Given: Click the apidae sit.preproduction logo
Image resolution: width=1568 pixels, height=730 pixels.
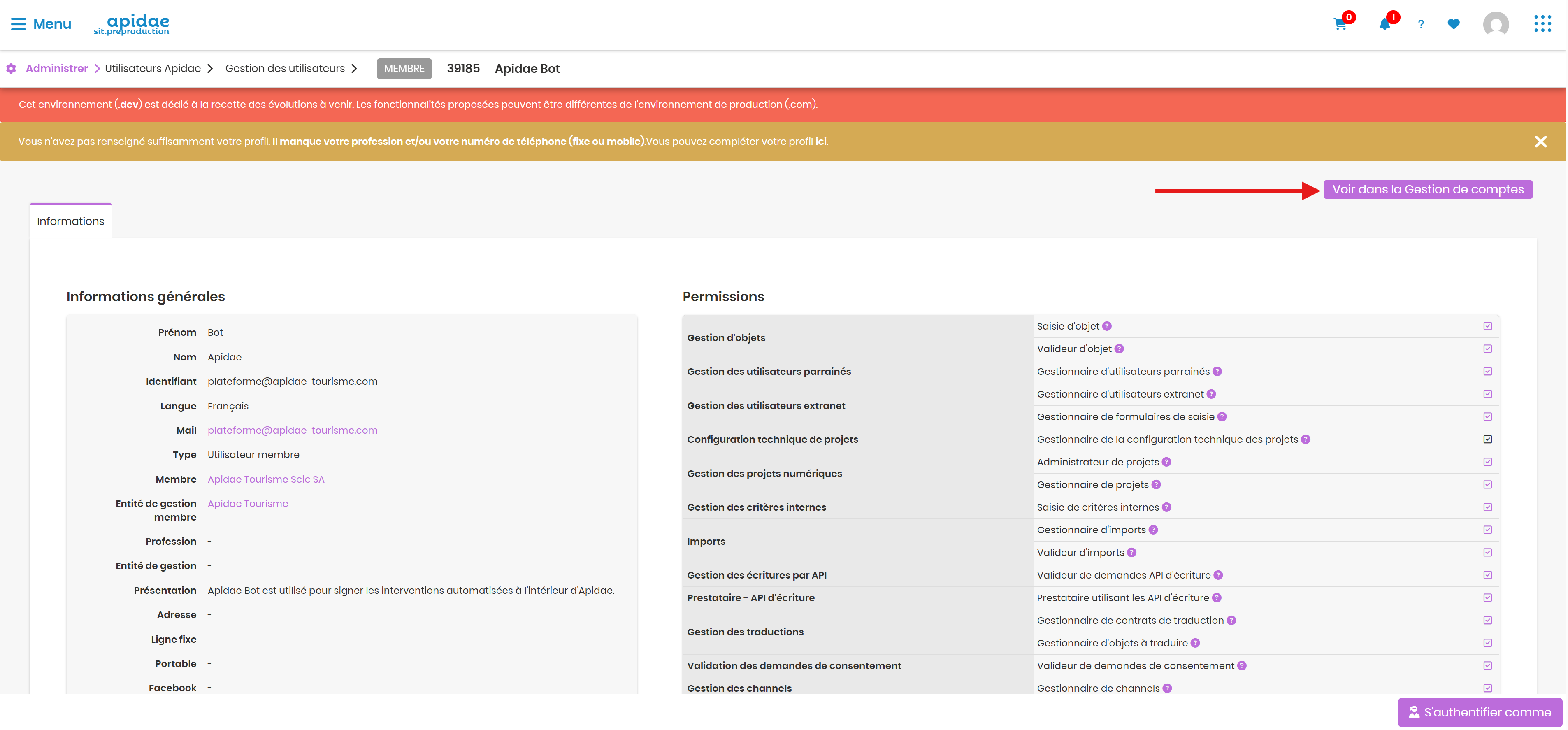Looking at the screenshot, I should (132, 25).
